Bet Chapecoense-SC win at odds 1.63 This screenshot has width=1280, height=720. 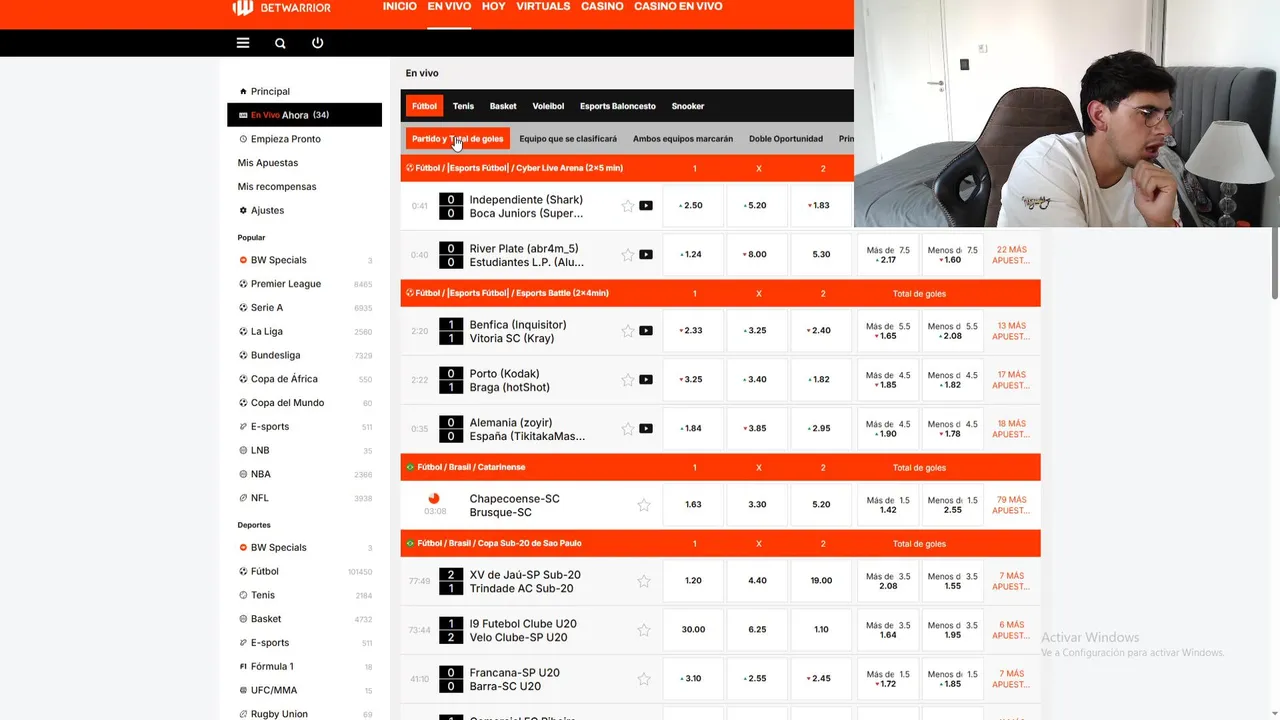(x=693, y=505)
